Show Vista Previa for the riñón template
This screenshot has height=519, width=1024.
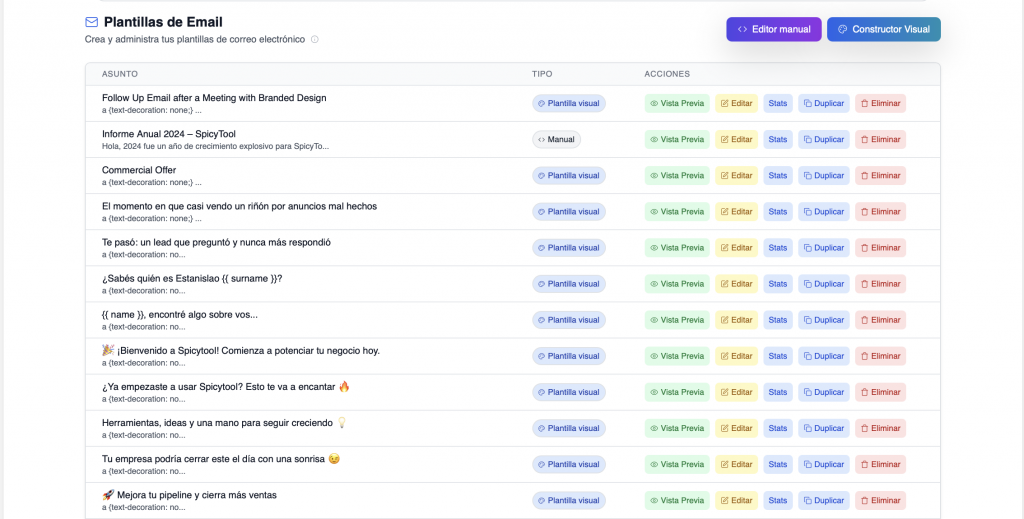(x=676, y=211)
